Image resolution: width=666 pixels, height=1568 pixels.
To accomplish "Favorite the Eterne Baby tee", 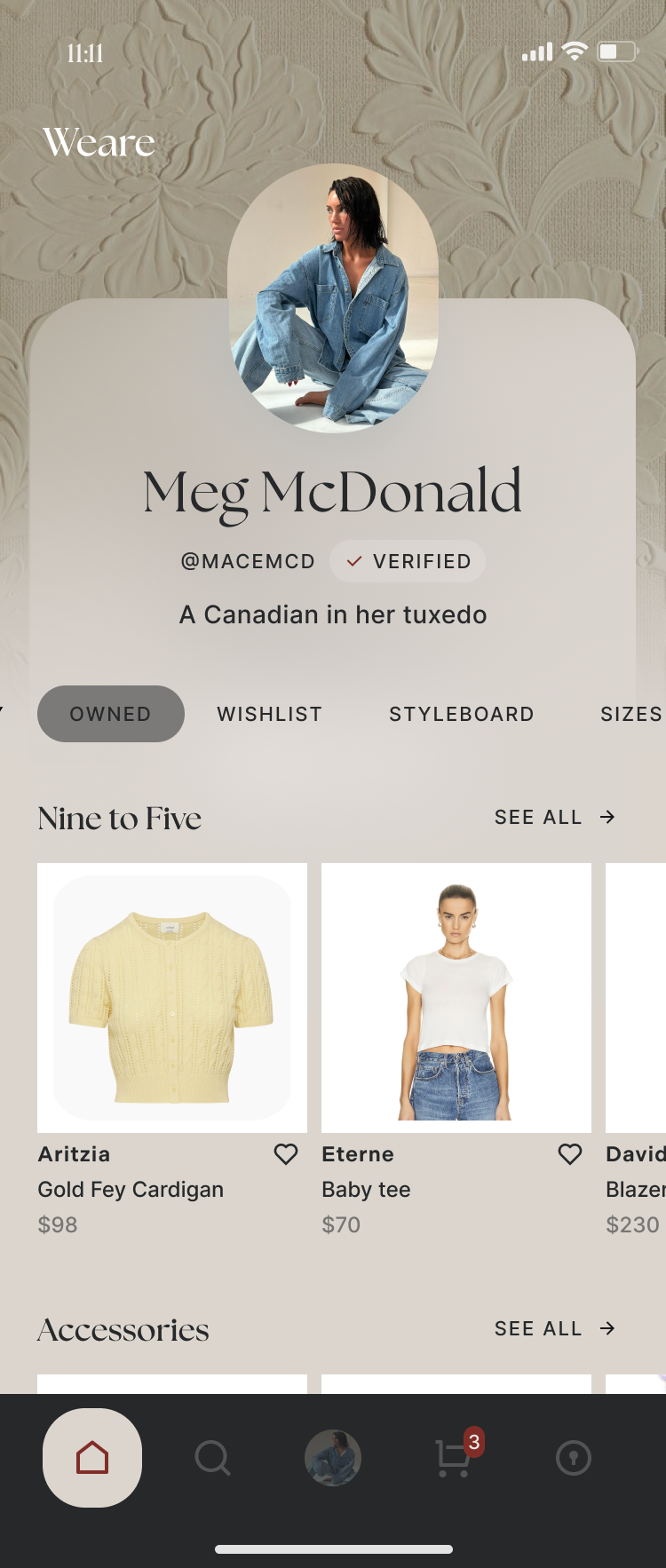I will [x=570, y=1154].
